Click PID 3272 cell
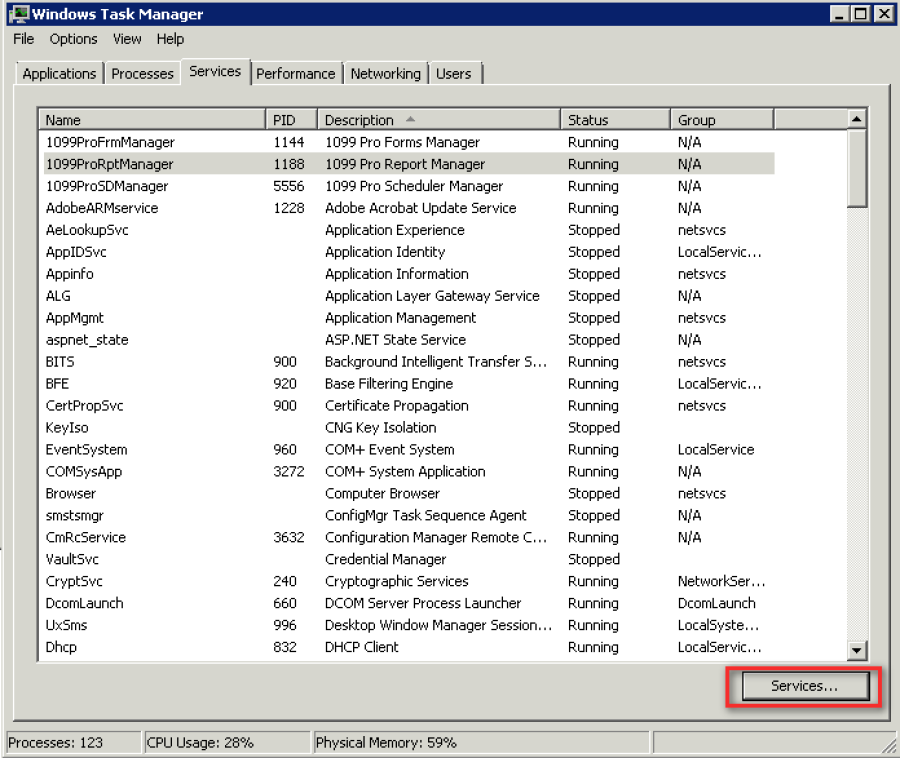900x758 pixels. [x=289, y=471]
